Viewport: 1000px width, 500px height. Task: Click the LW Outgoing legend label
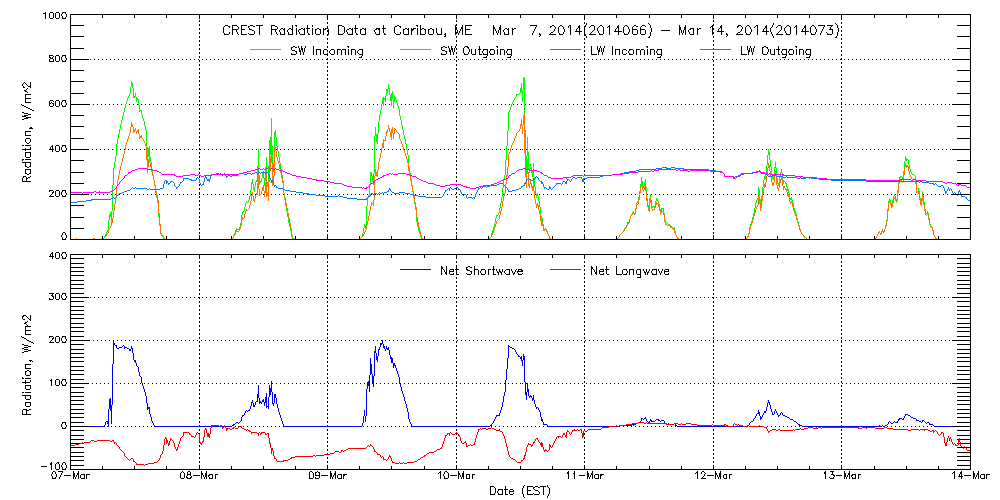775,51
